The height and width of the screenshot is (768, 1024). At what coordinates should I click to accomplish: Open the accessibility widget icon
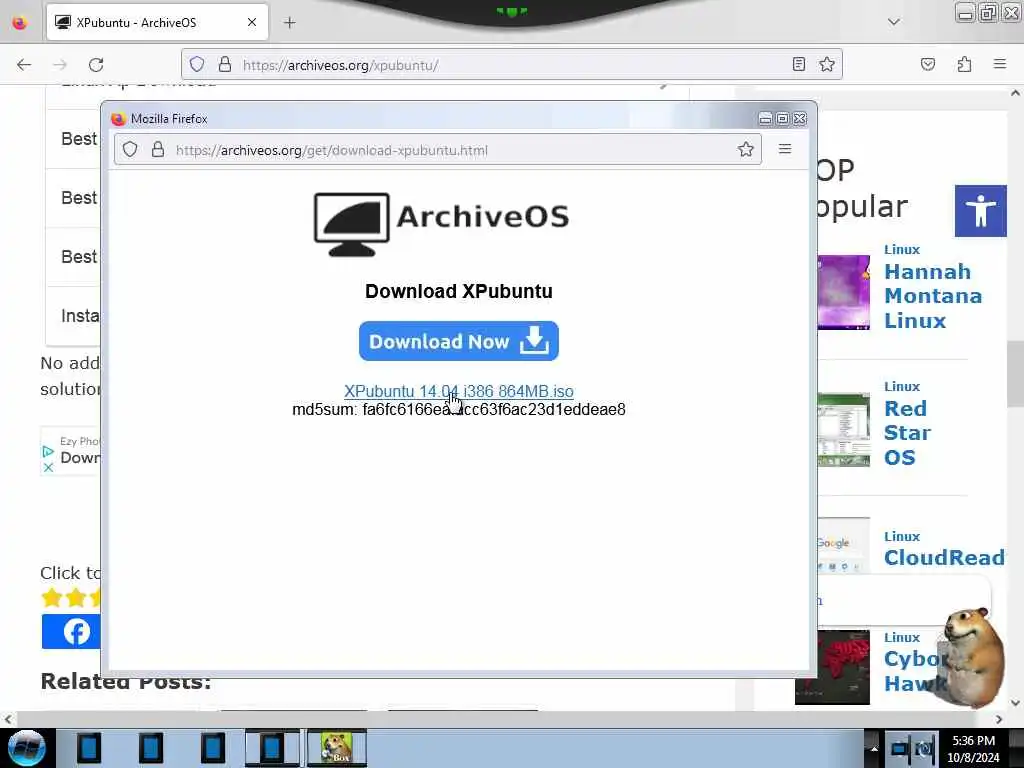click(x=980, y=211)
